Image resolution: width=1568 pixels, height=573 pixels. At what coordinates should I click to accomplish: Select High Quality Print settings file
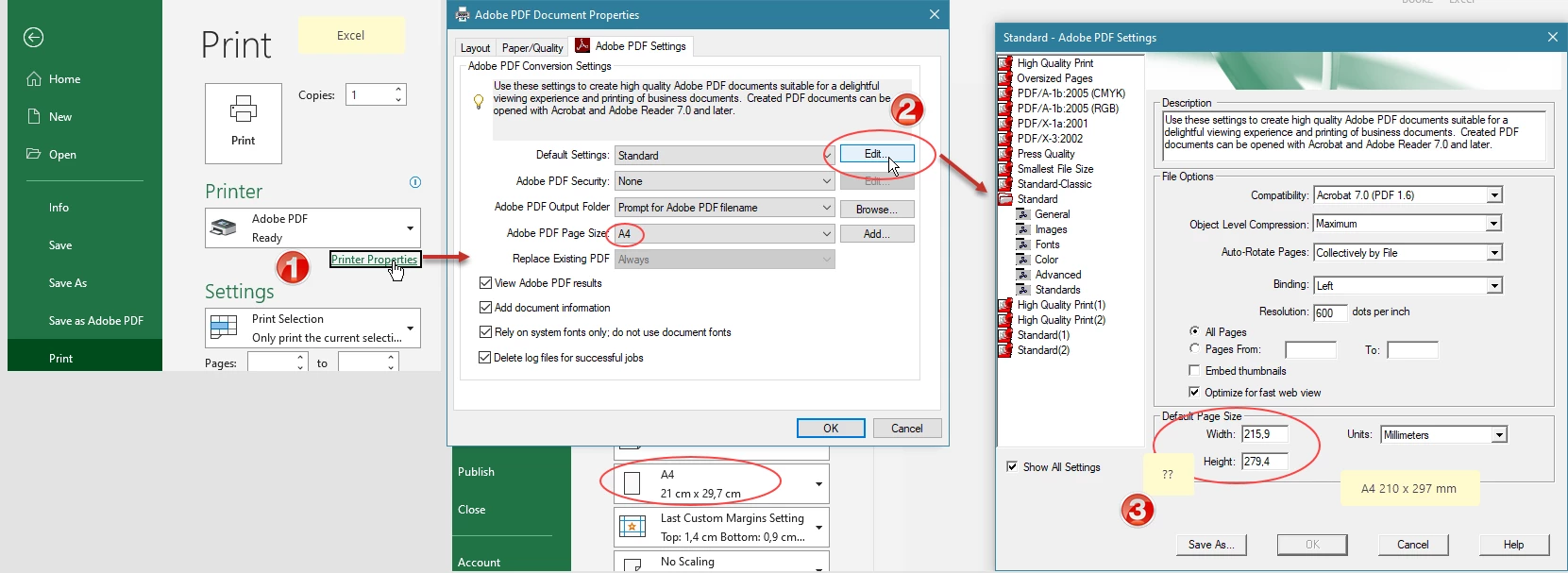(1054, 63)
